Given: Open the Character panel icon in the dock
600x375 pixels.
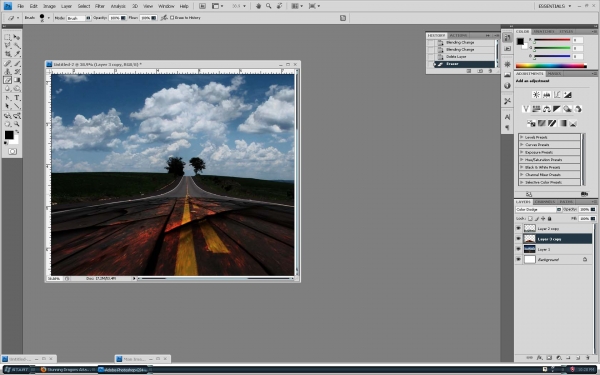Looking at the screenshot, I should [x=507, y=117].
